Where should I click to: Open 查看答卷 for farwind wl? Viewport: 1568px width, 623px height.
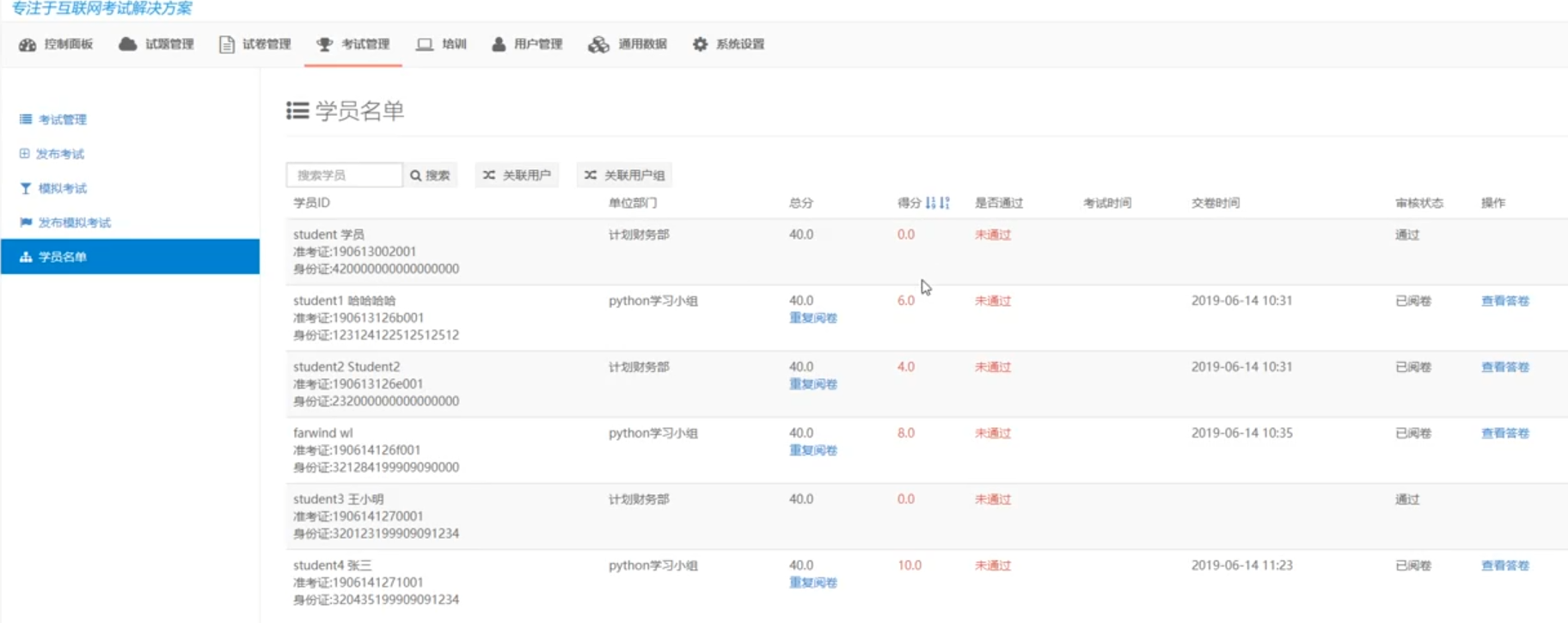pyautogui.click(x=1505, y=433)
